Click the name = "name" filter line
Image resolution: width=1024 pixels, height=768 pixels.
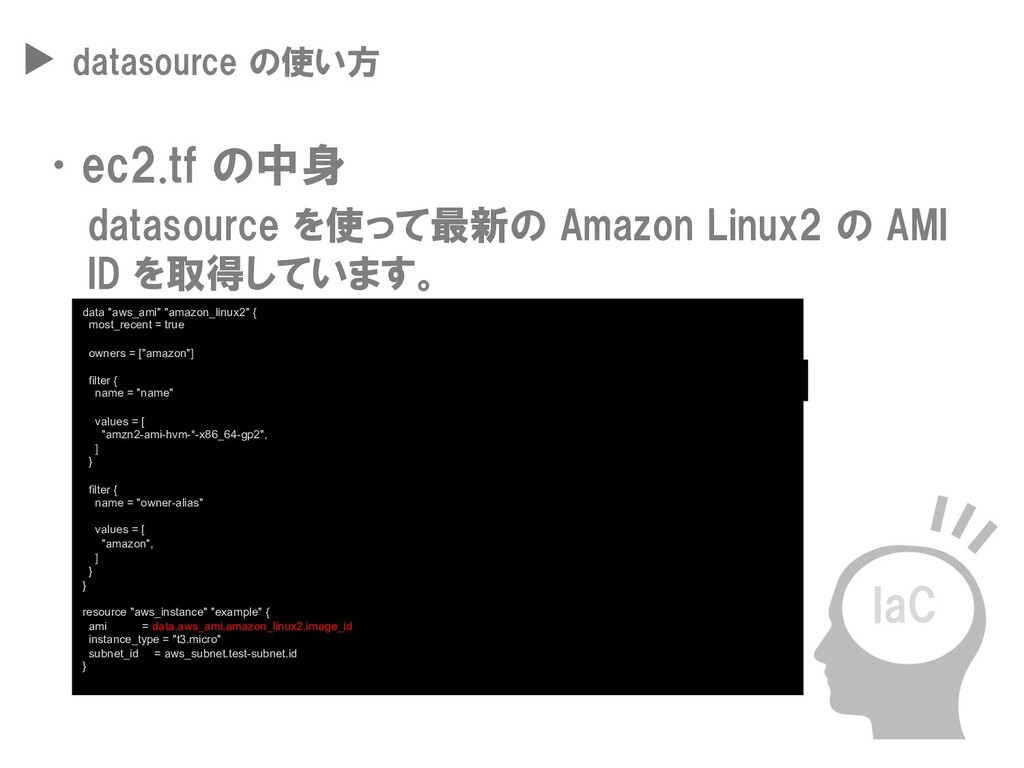click(134, 393)
